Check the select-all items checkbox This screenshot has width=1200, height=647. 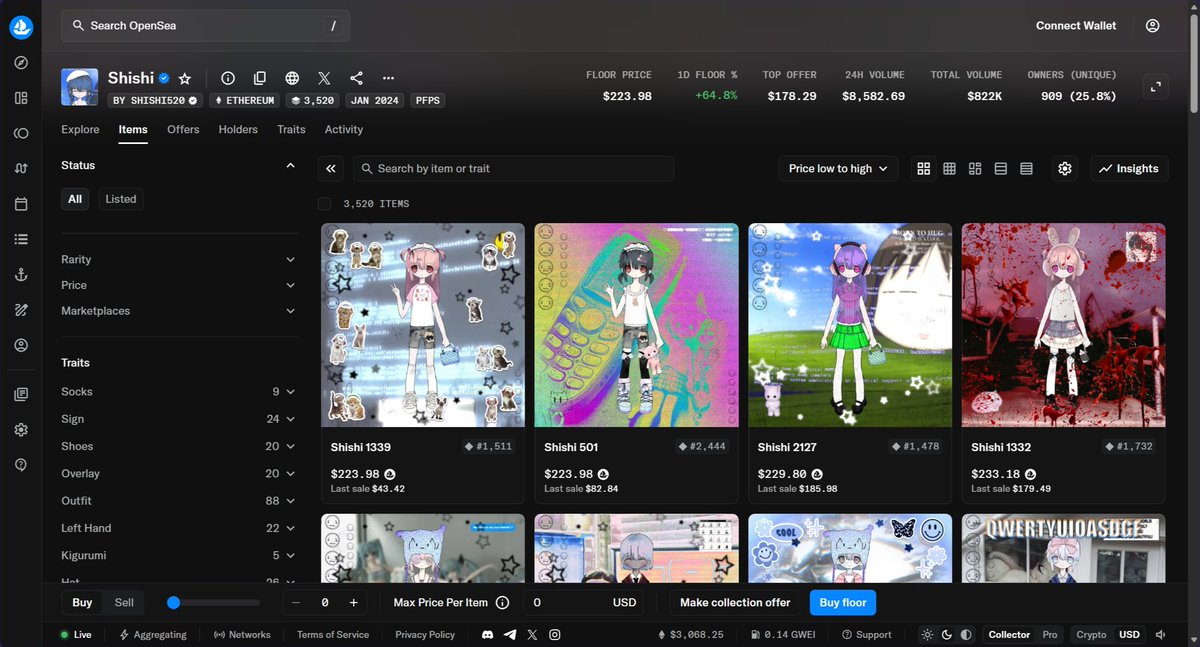tap(324, 204)
